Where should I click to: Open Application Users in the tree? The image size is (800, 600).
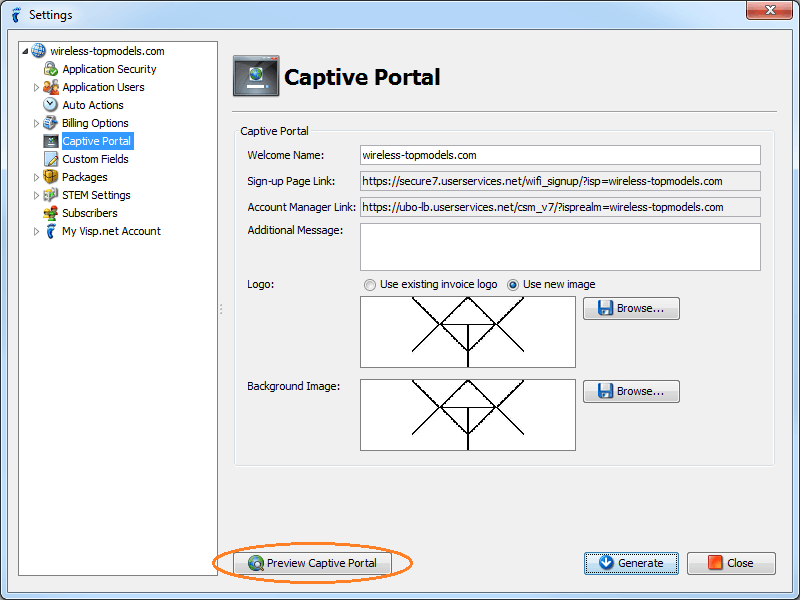(103, 87)
